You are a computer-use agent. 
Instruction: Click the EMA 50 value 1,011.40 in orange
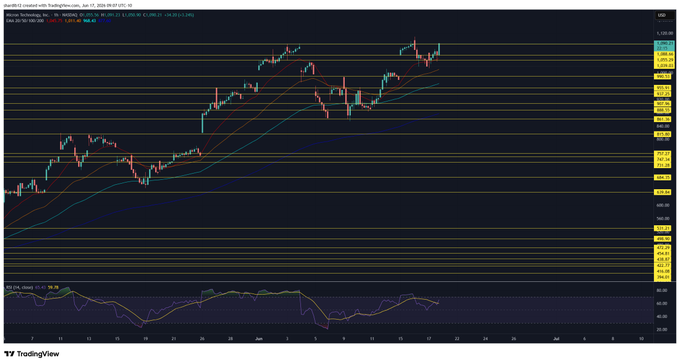72,21
